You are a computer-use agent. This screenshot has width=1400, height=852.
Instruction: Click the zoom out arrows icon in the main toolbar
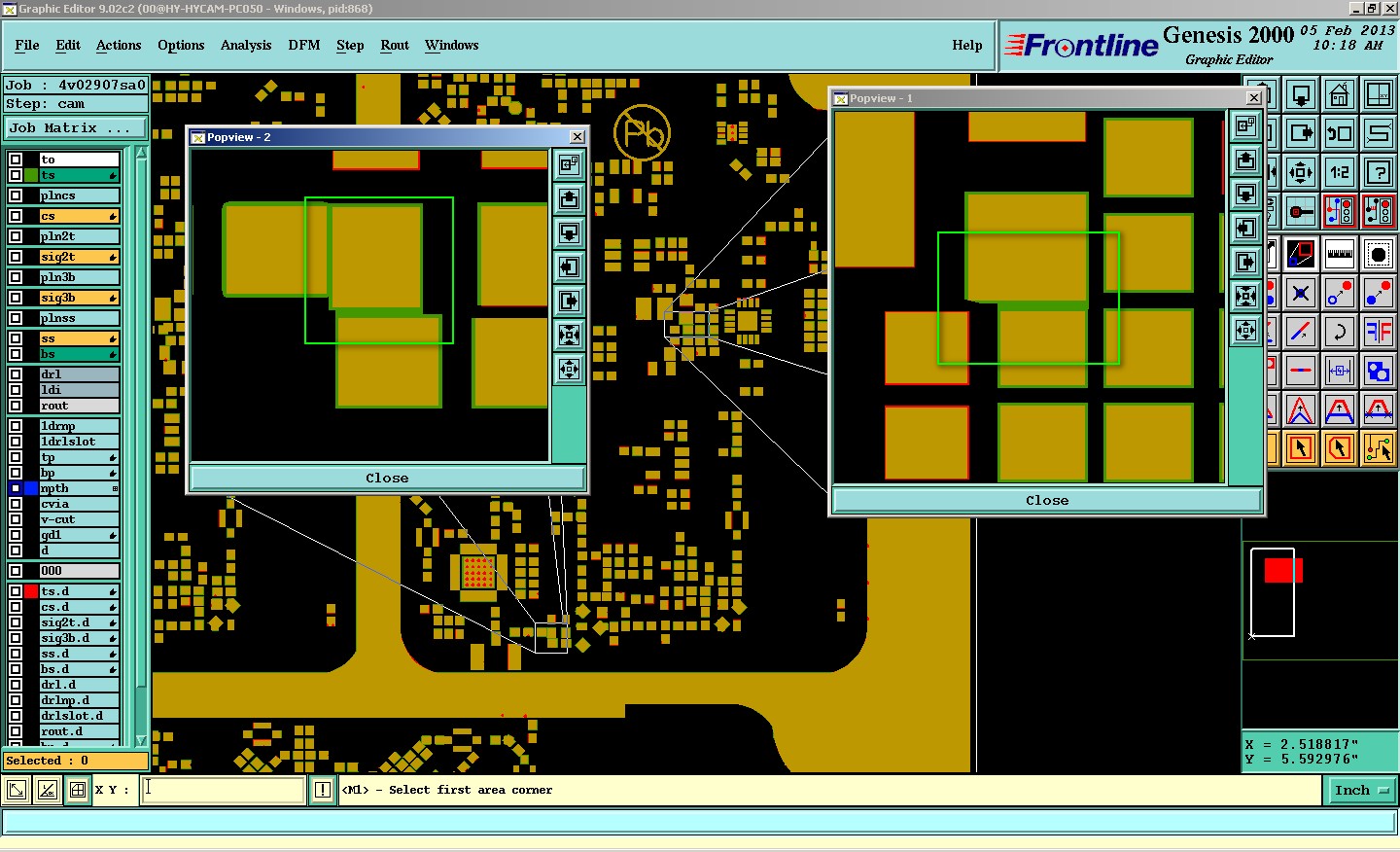pos(1301,172)
